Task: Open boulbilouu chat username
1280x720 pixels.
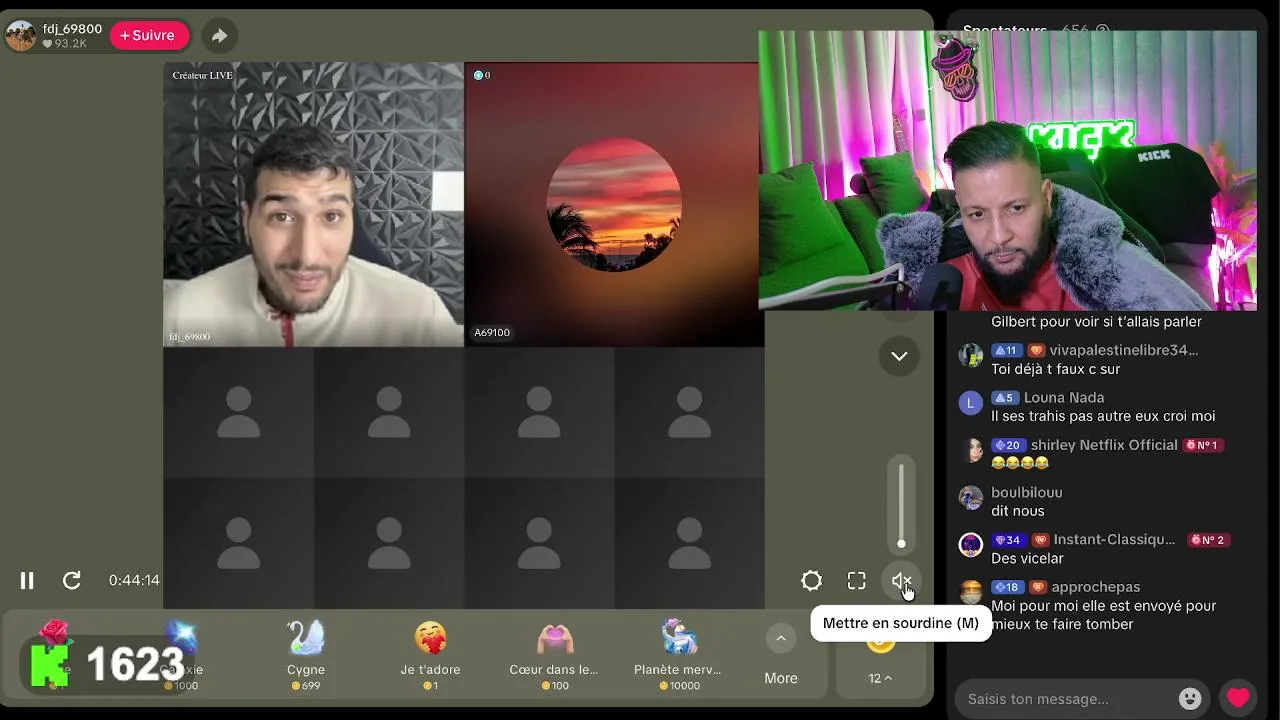Action: coord(1027,492)
